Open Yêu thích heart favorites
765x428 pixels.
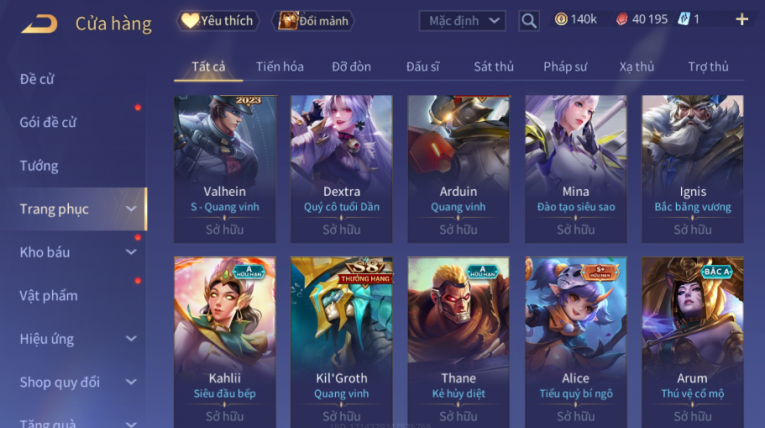coord(217,20)
